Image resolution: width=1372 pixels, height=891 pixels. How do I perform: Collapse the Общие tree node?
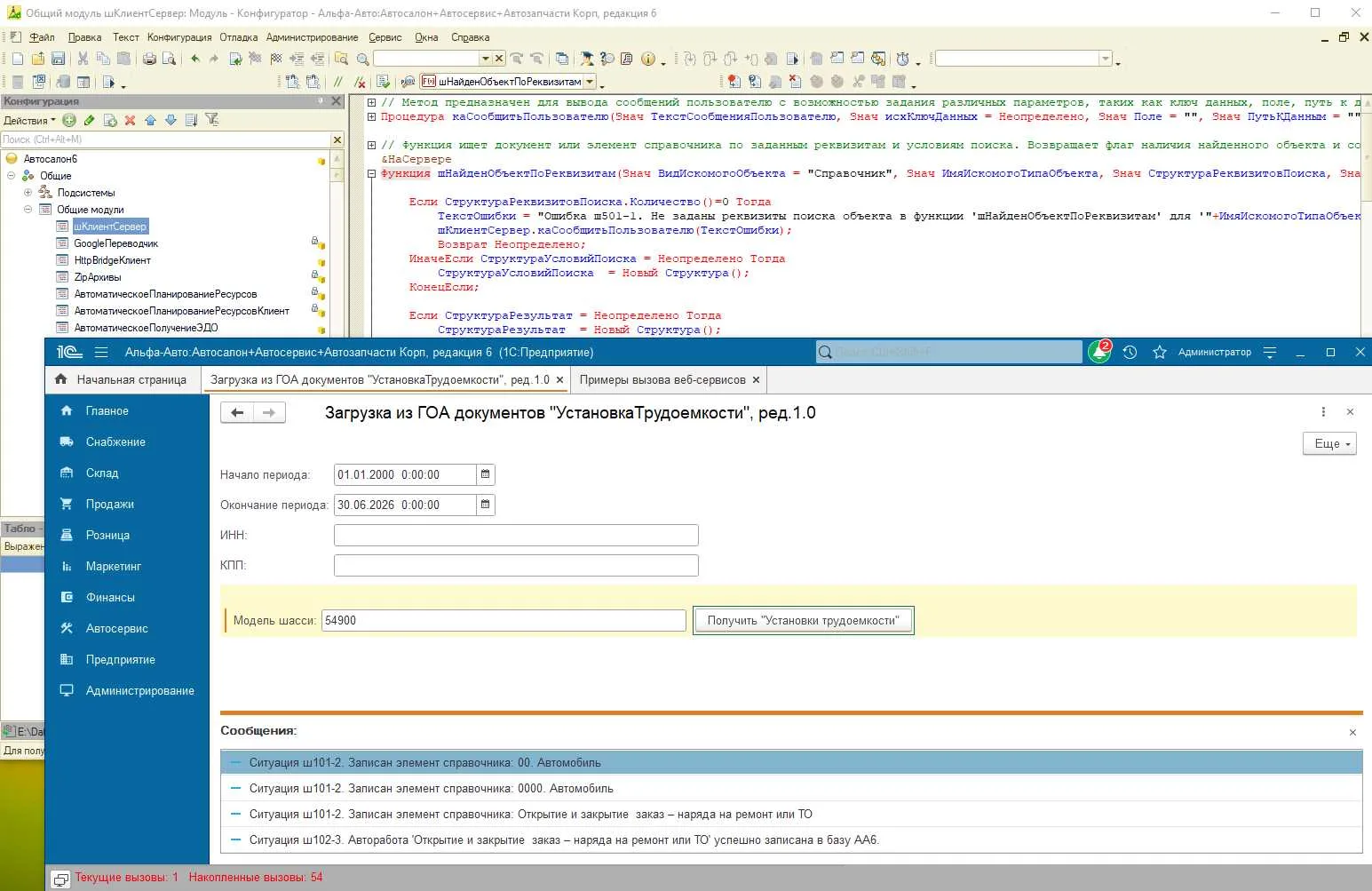[x=12, y=176]
